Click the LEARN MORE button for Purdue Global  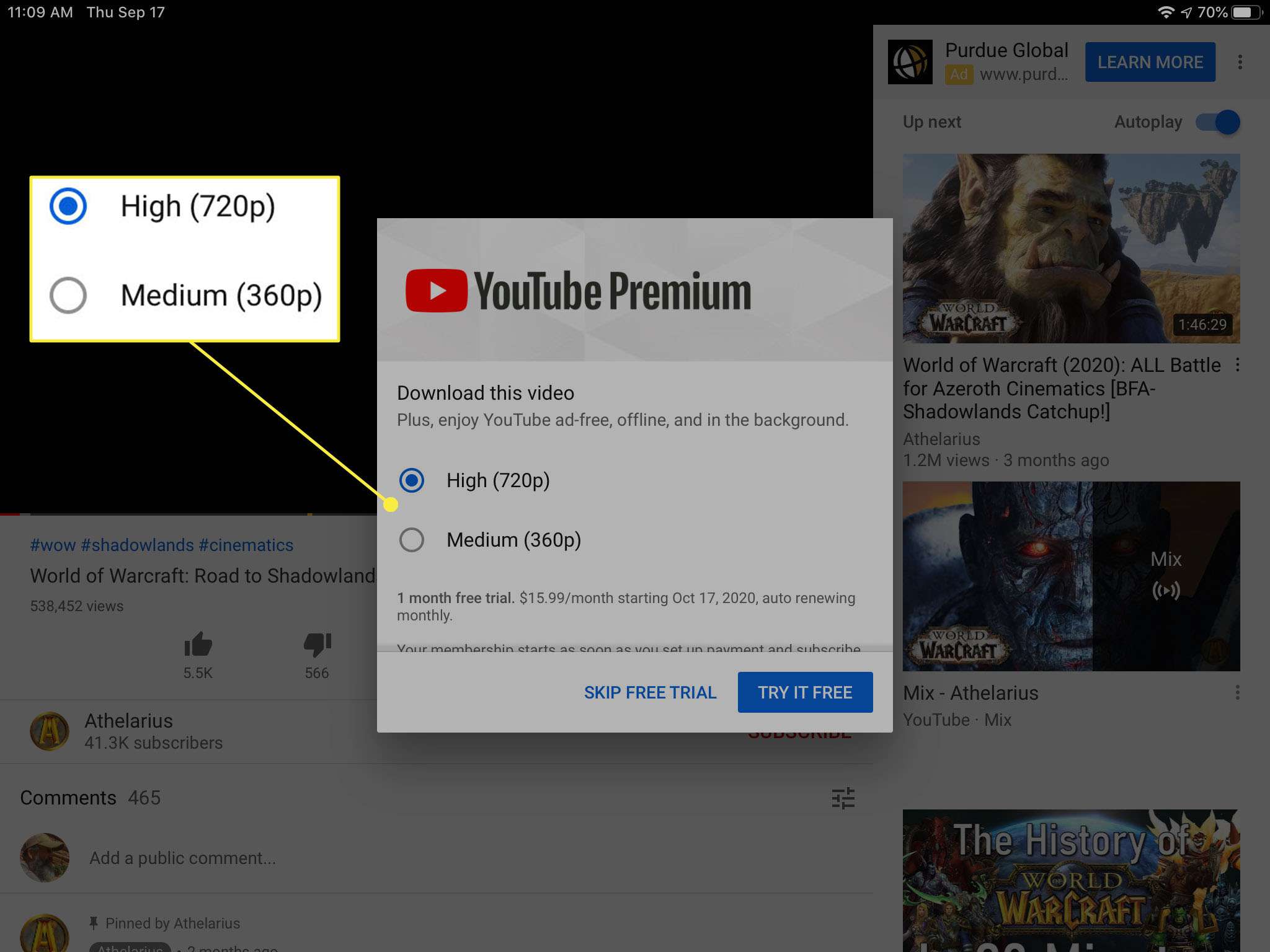[x=1151, y=62]
